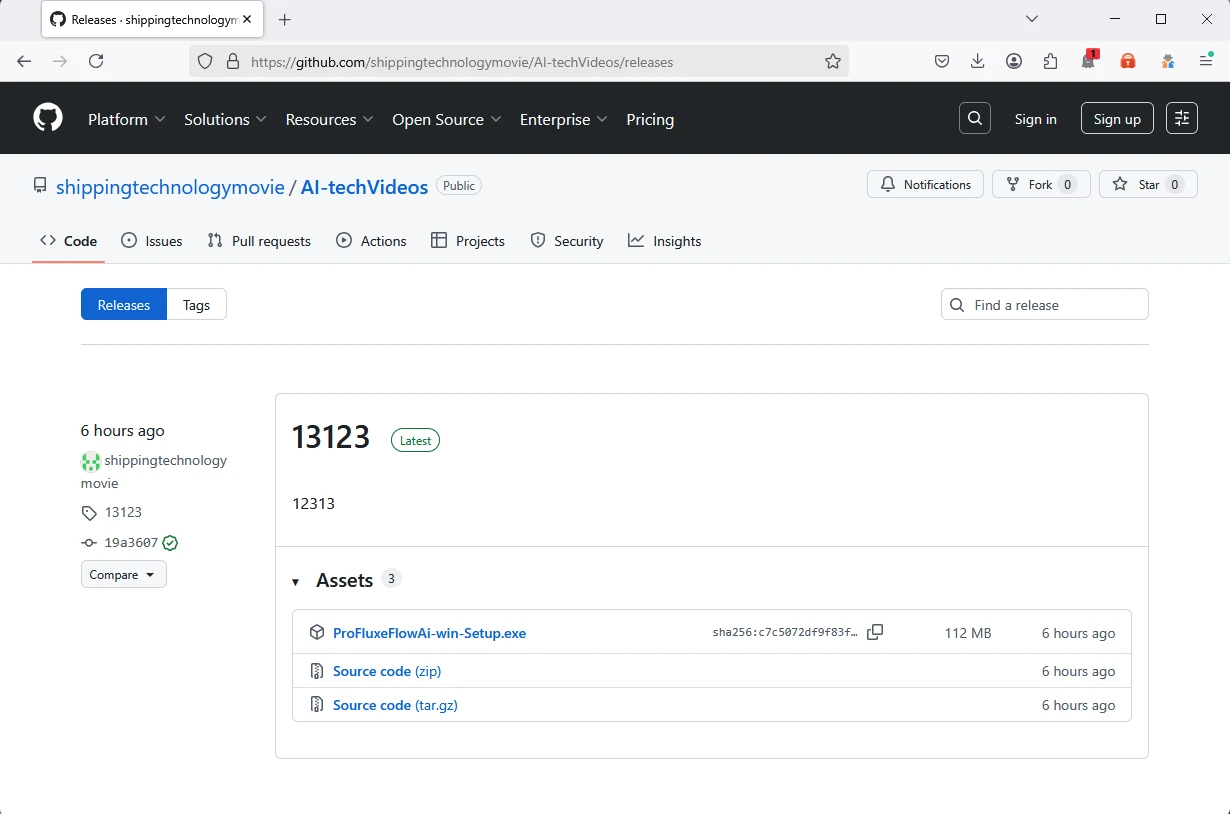Select the Releases toggle button
This screenshot has height=814, width=1230.
pyautogui.click(x=124, y=305)
